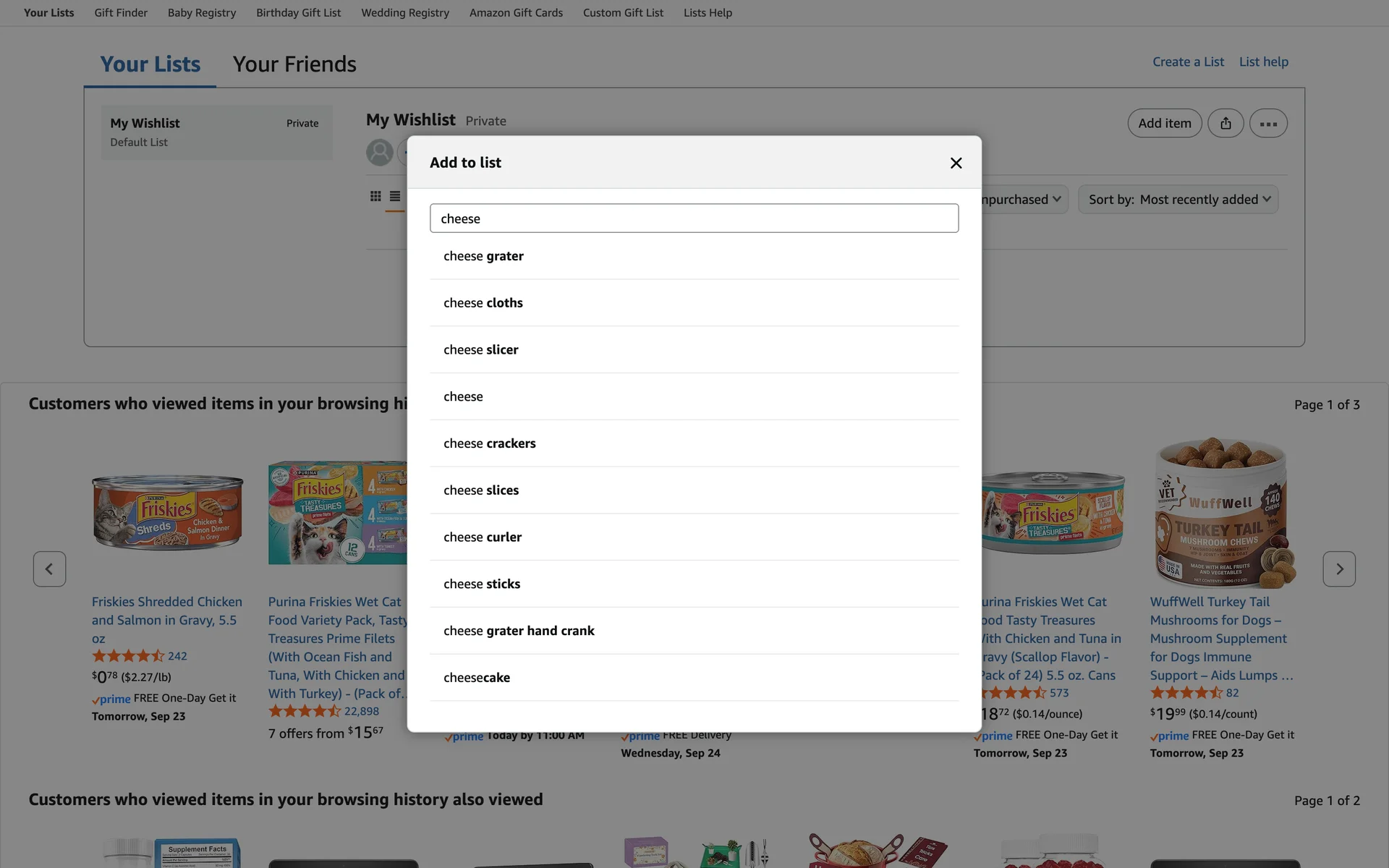Open the three-dot More options menu
Viewport: 1389px width, 868px height.
1268,123
